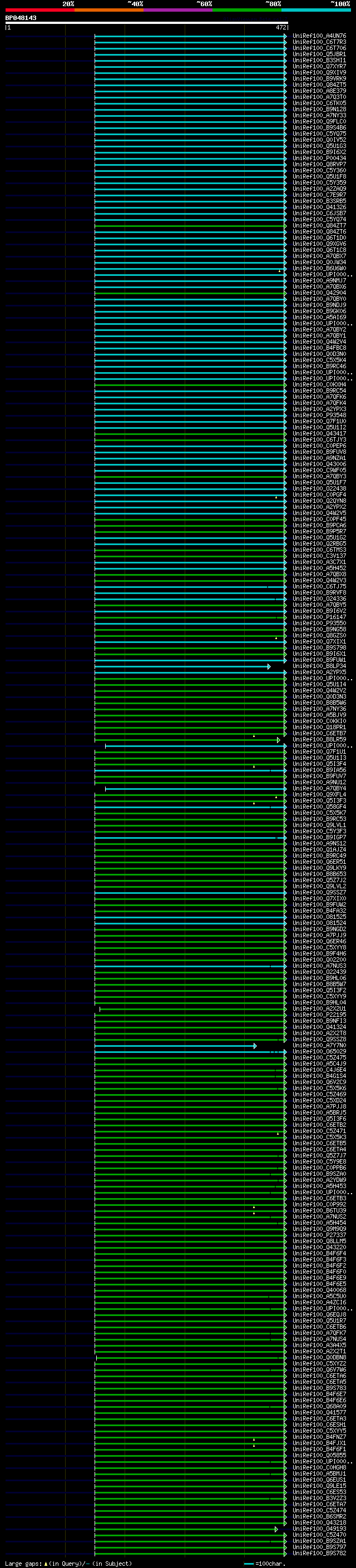Click the label UniRef100_Q84ZT7
356x1568 pixels.
pyautogui.click(x=319, y=226)
